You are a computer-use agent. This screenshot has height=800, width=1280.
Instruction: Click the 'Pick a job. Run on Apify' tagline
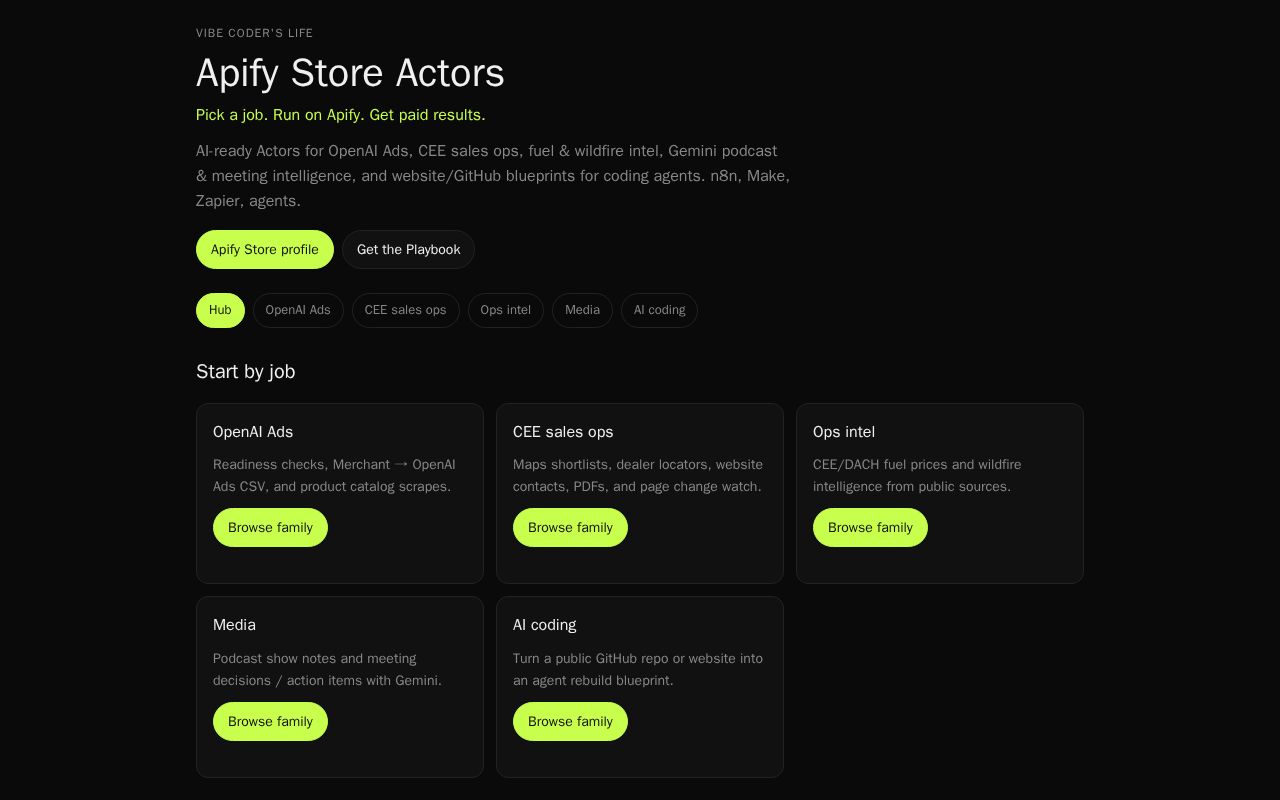coord(341,115)
